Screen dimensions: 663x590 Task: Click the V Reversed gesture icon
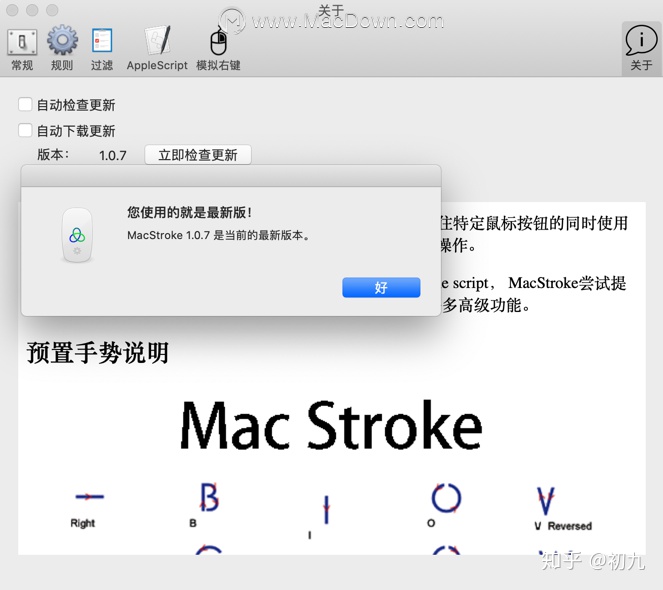[x=545, y=501]
